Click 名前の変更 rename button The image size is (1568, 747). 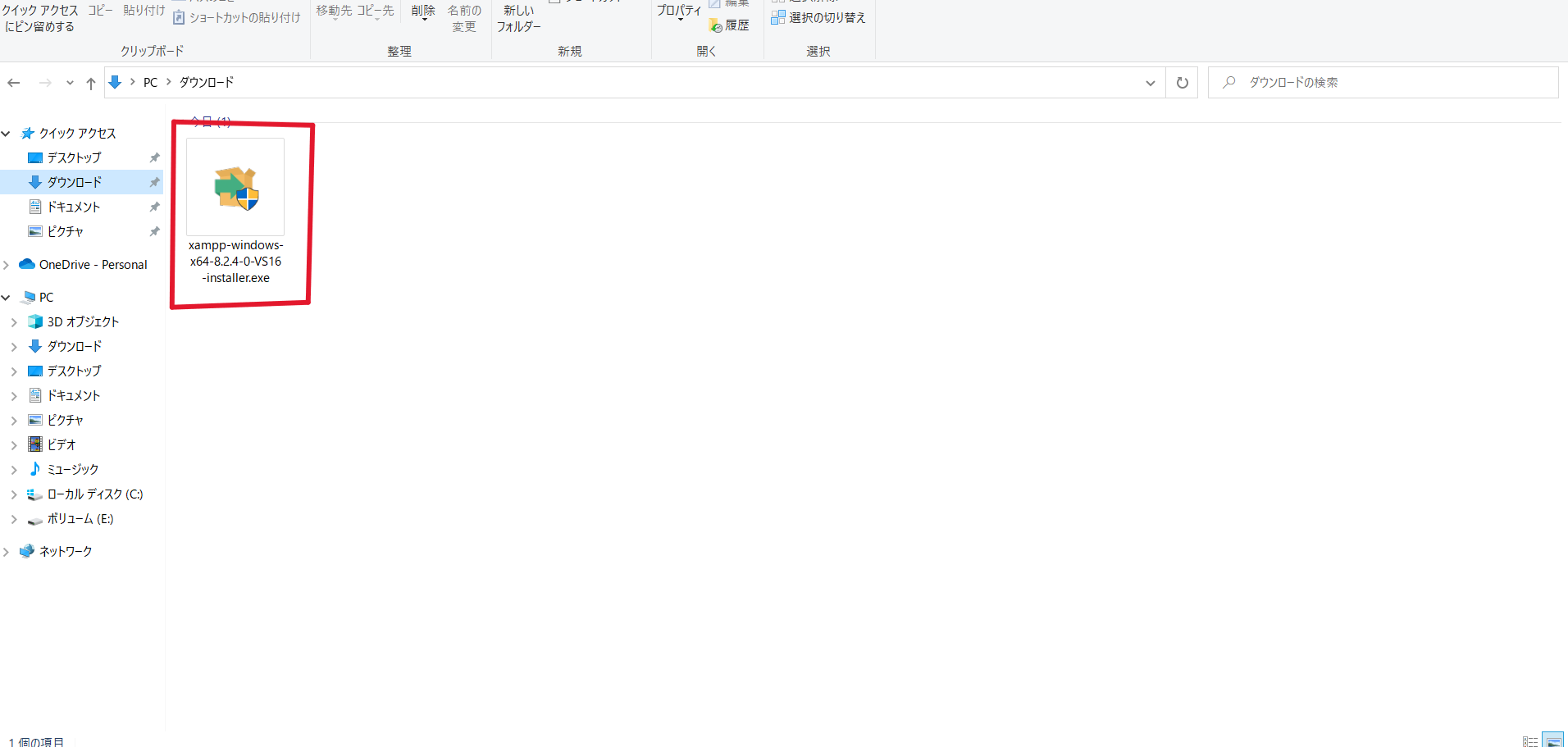point(464,18)
